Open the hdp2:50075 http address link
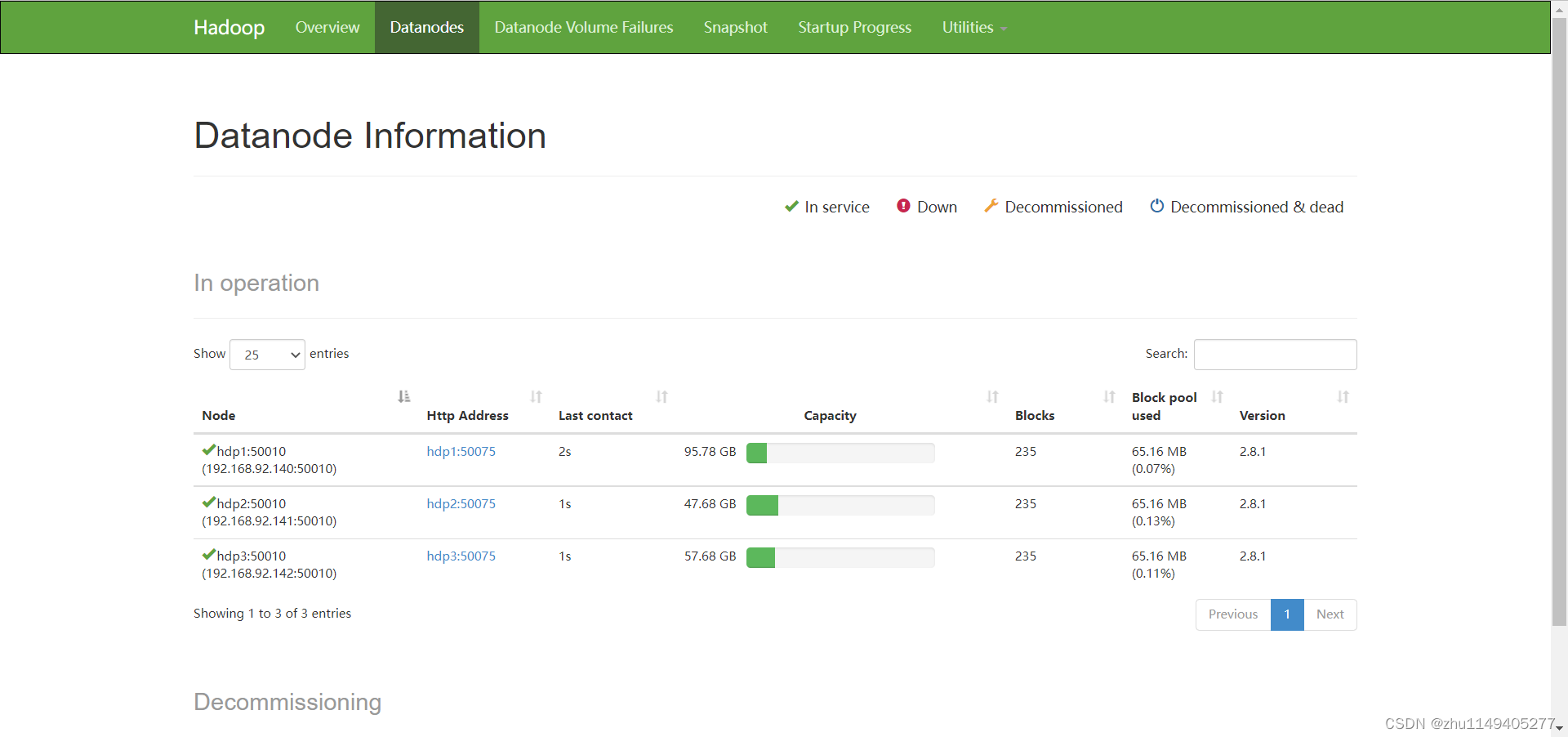1568x737 pixels. click(461, 504)
